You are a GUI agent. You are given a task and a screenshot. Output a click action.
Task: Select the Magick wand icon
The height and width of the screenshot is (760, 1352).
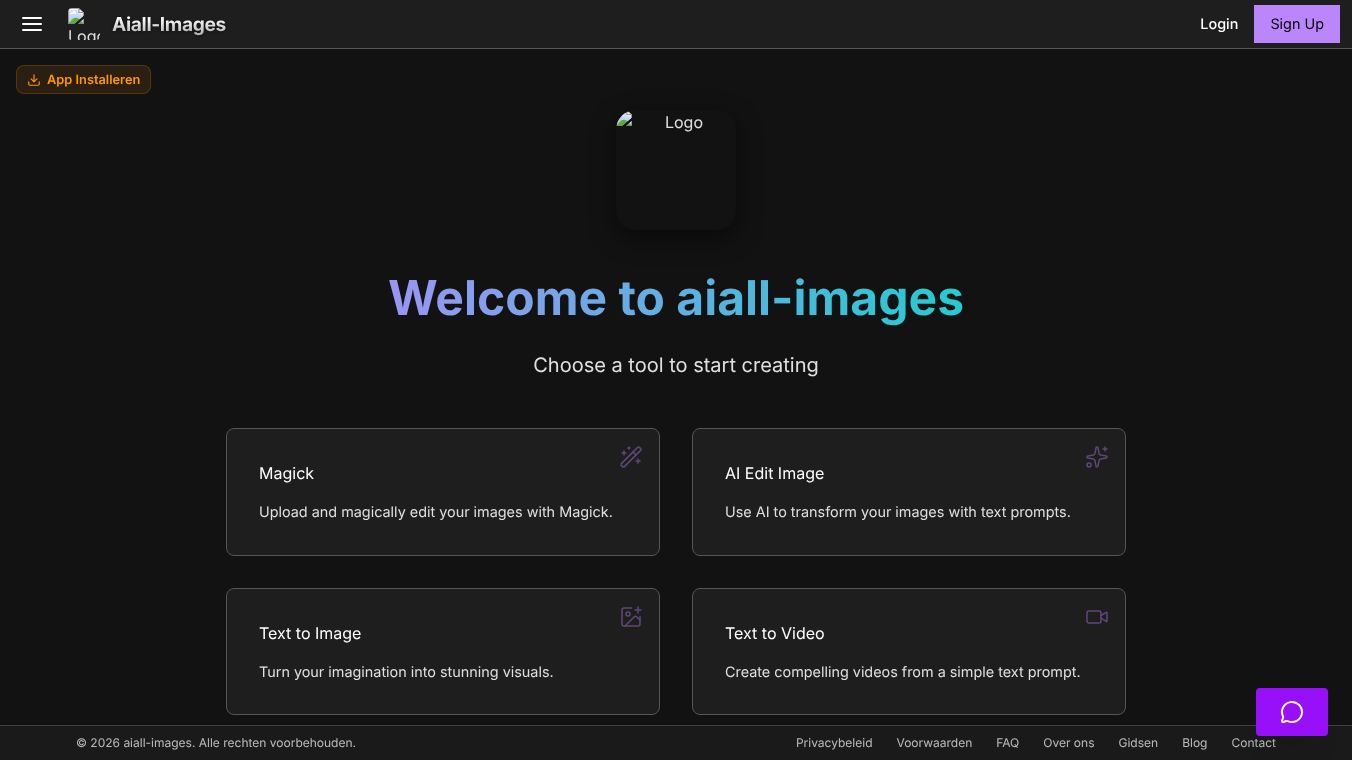[631, 457]
